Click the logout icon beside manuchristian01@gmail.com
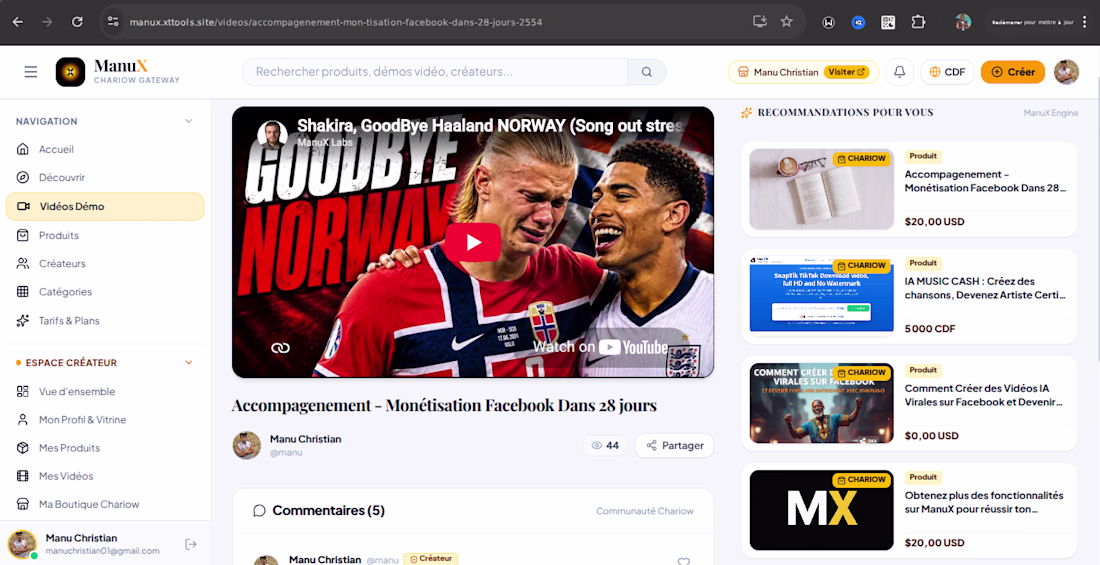 click(x=191, y=544)
